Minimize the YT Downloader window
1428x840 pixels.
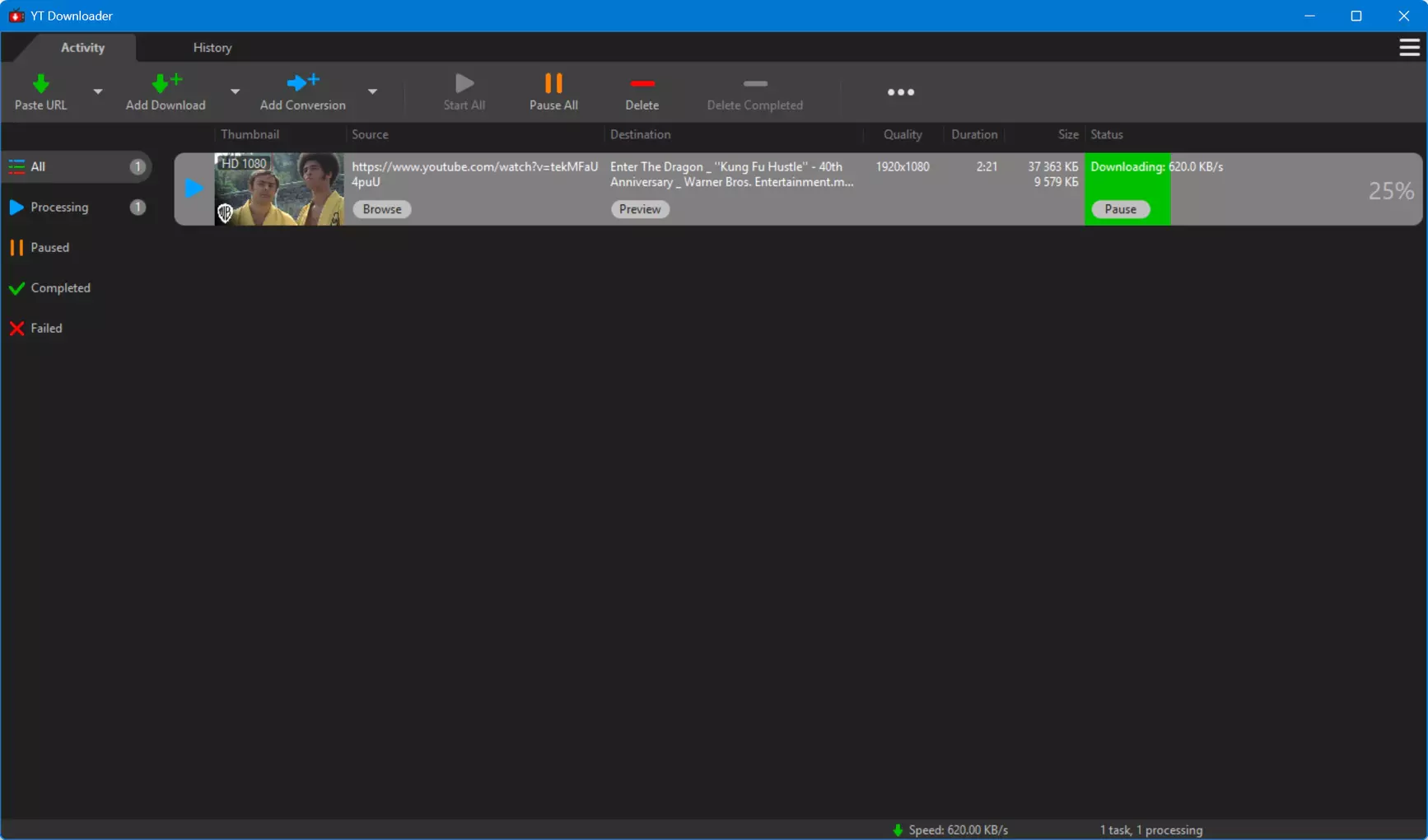pos(1309,16)
